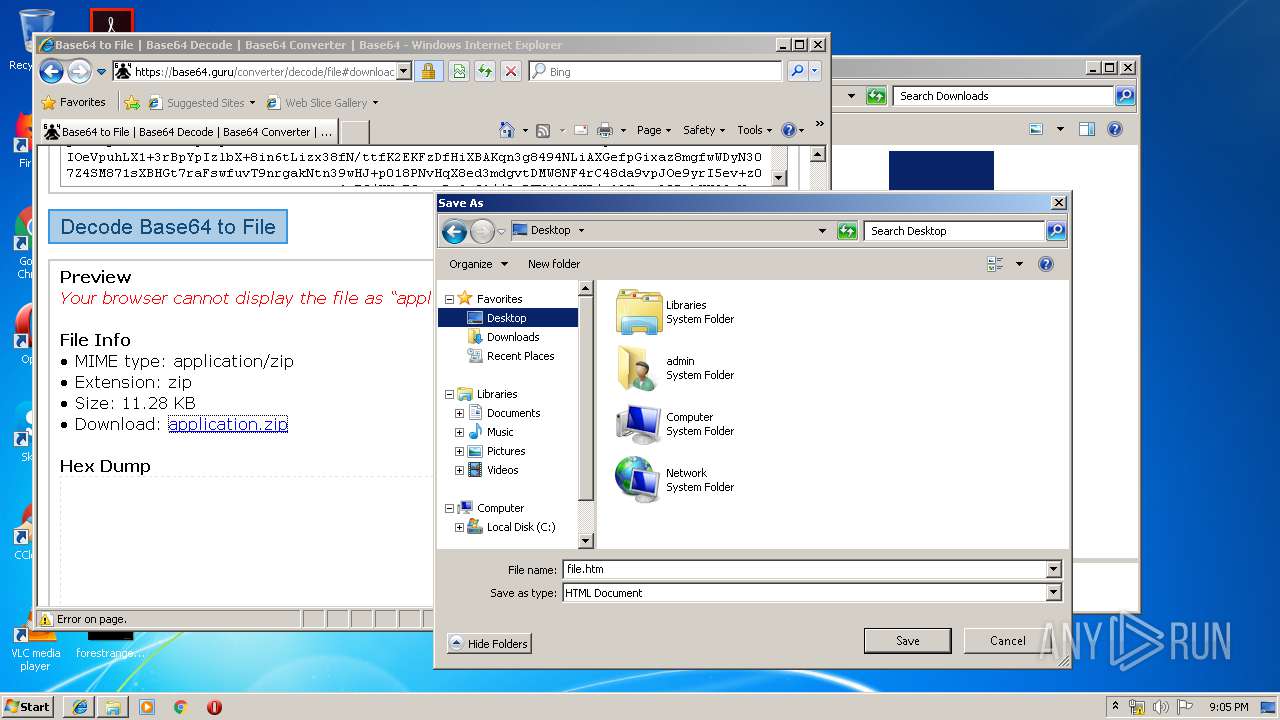Click the Save button
The image size is (1280, 720).
click(908, 641)
